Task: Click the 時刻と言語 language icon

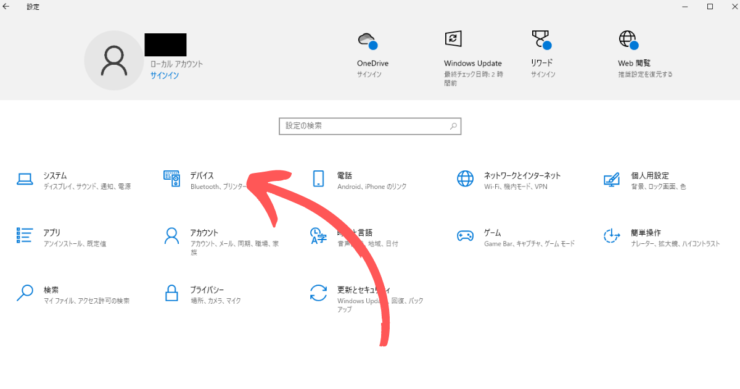Action: pyautogui.click(x=318, y=236)
